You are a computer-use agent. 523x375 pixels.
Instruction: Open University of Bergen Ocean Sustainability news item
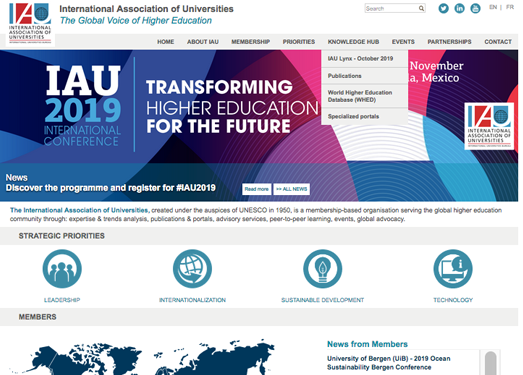[389, 363]
